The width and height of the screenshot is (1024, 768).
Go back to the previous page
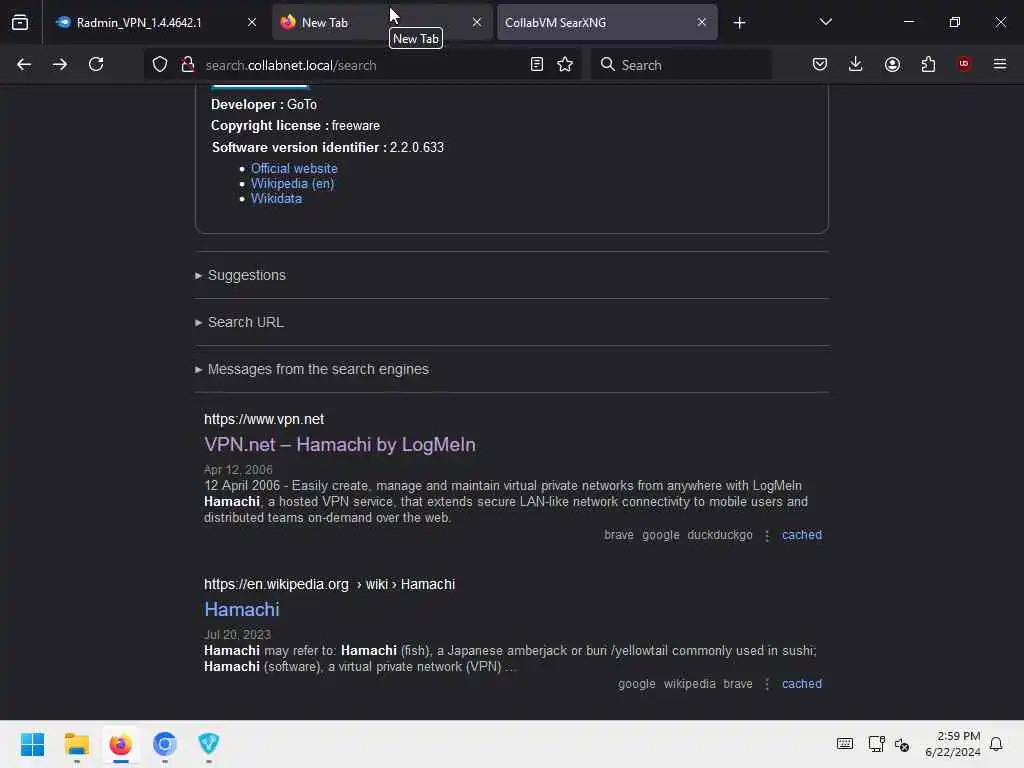pyautogui.click(x=24, y=64)
